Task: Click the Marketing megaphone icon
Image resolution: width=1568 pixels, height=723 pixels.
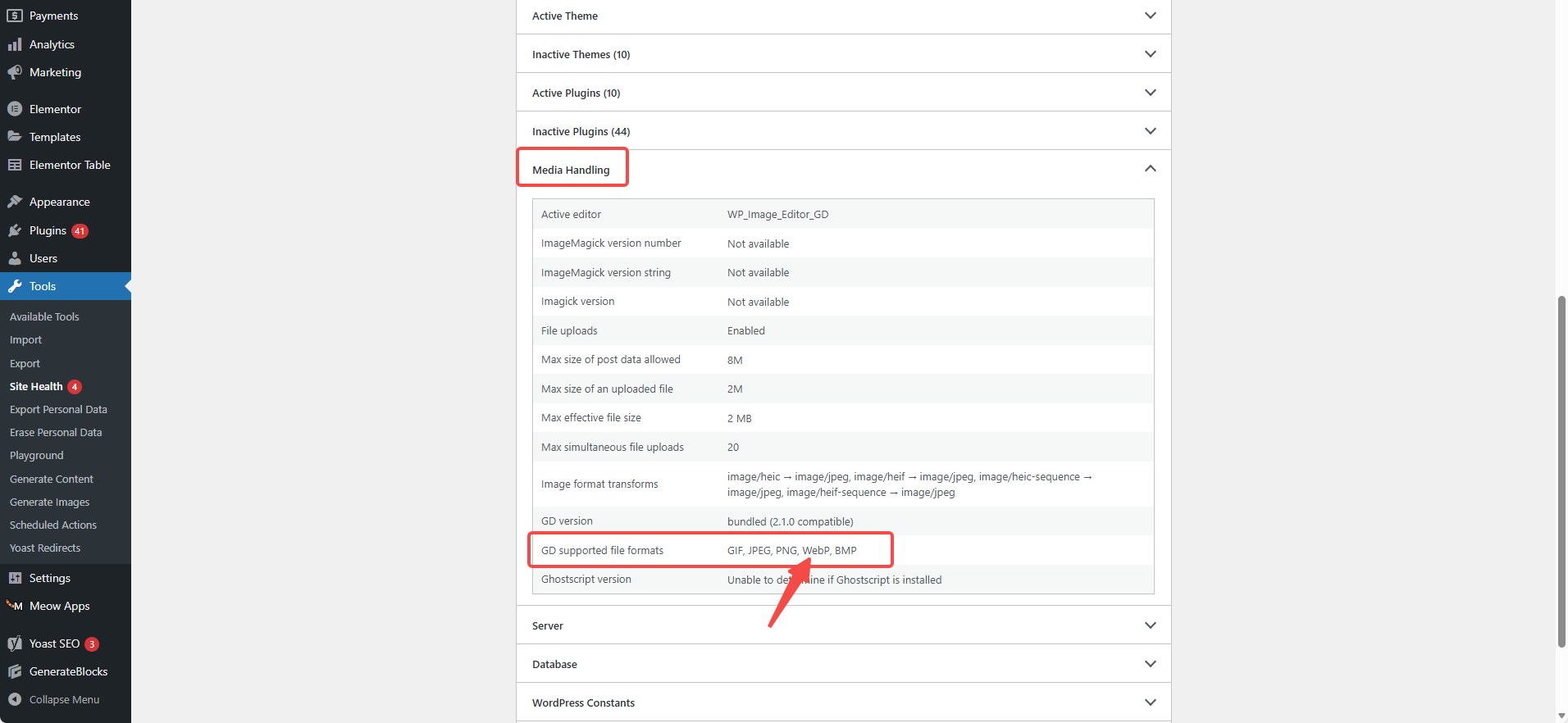Action: point(15,72)
